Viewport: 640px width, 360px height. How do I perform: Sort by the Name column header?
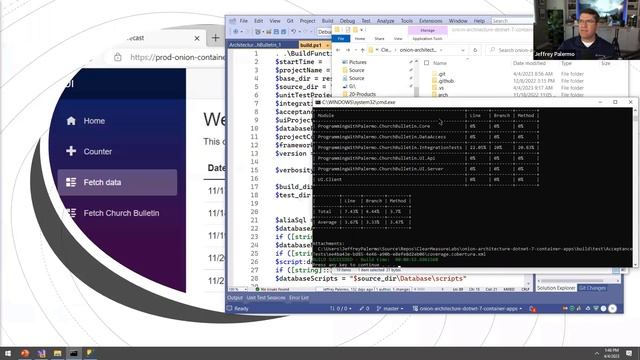[440, 63]
